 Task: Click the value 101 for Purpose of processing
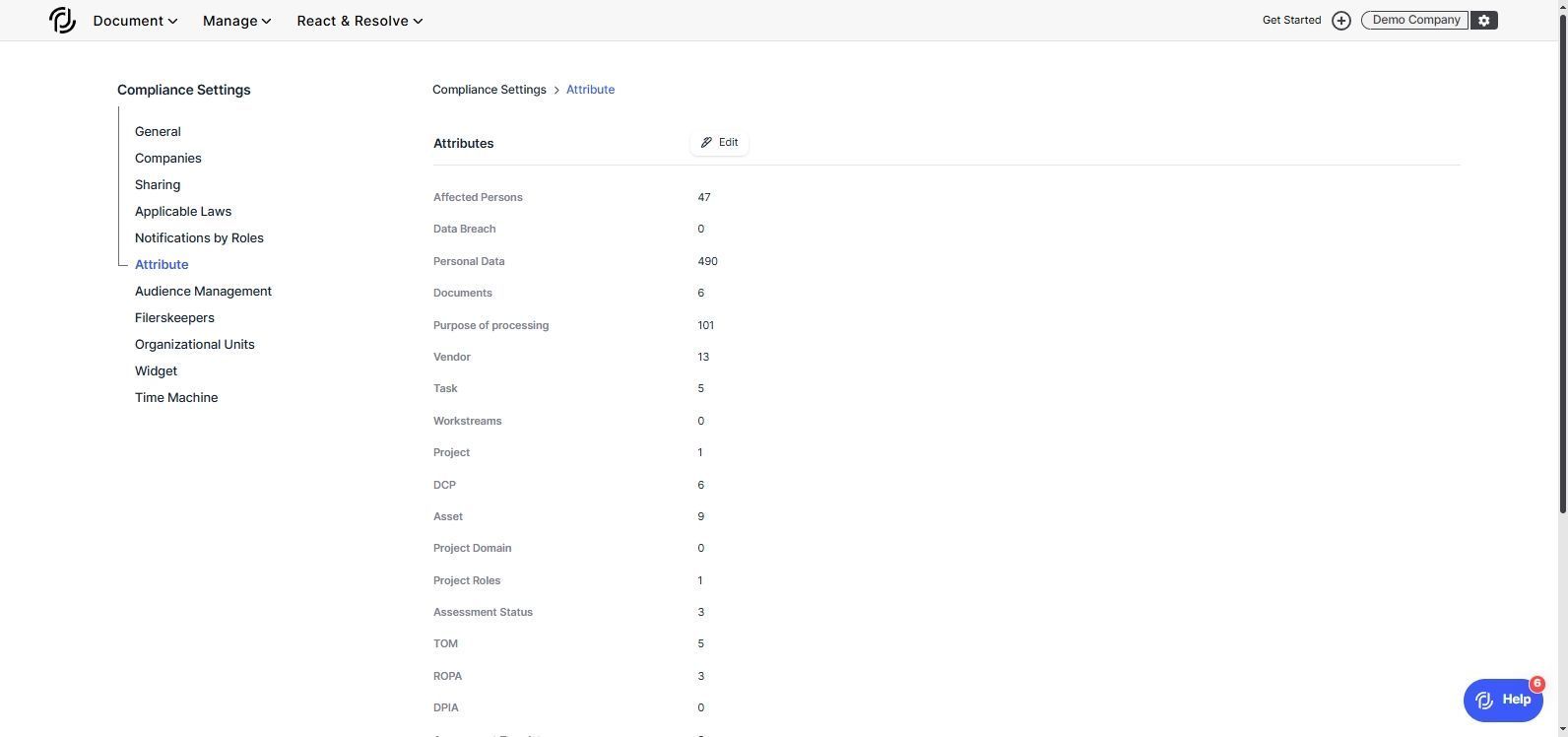pos(705,325)
